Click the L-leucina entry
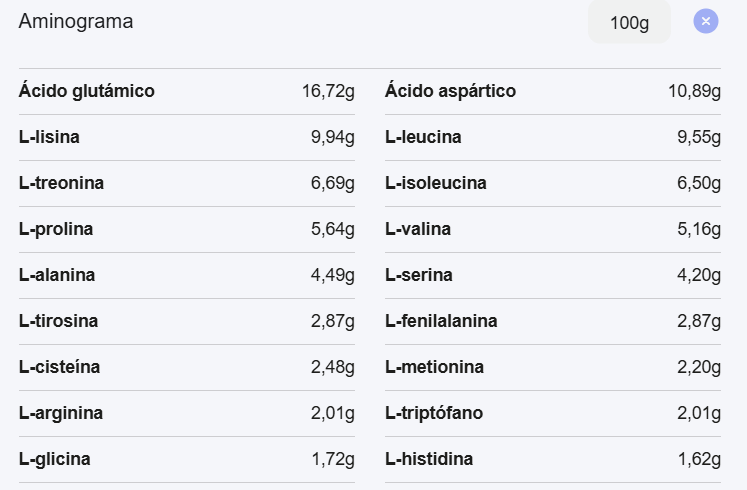This screenshot has width=747, height=490. coord(553,137)
